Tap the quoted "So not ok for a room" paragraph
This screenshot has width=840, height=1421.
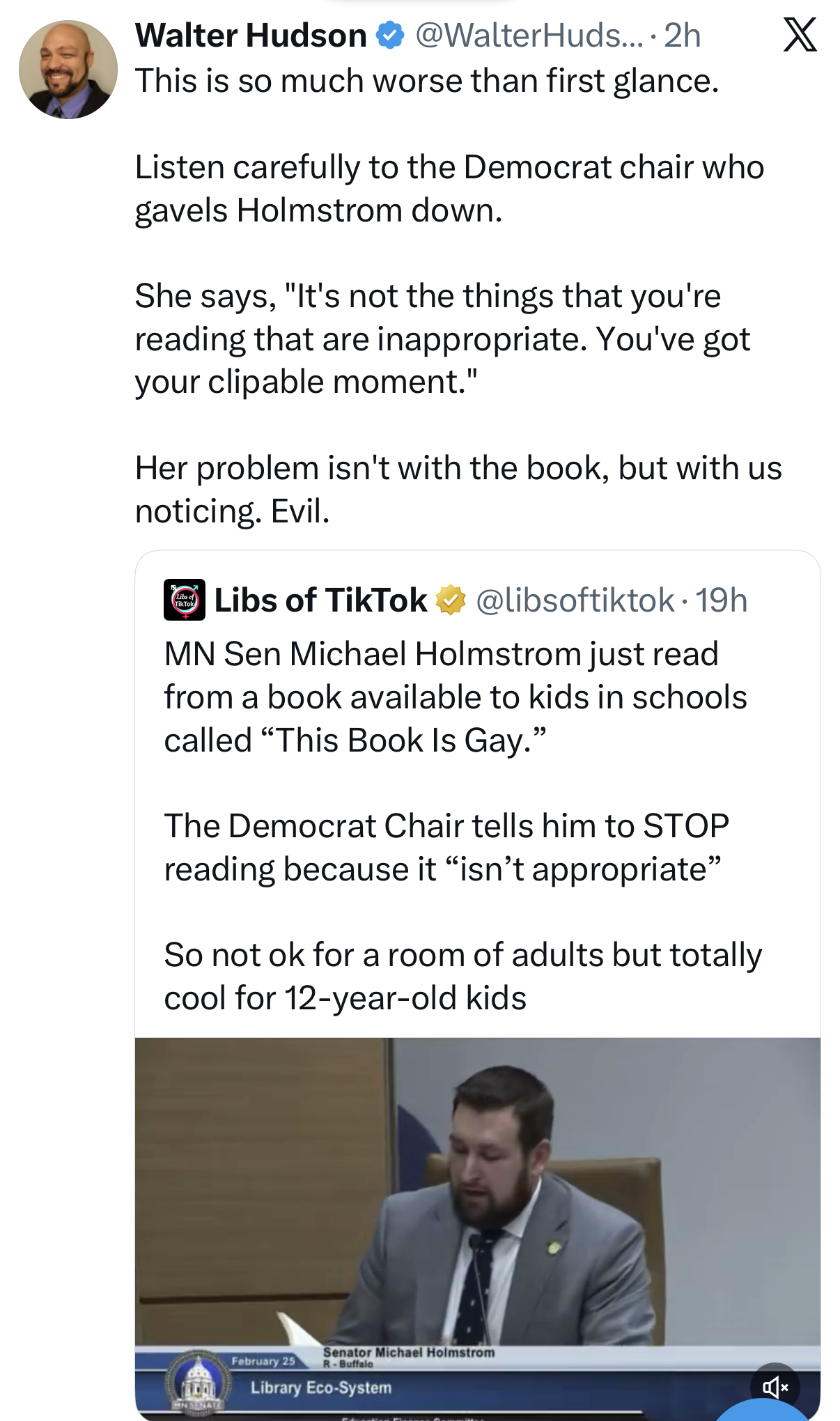click(462, 976)
